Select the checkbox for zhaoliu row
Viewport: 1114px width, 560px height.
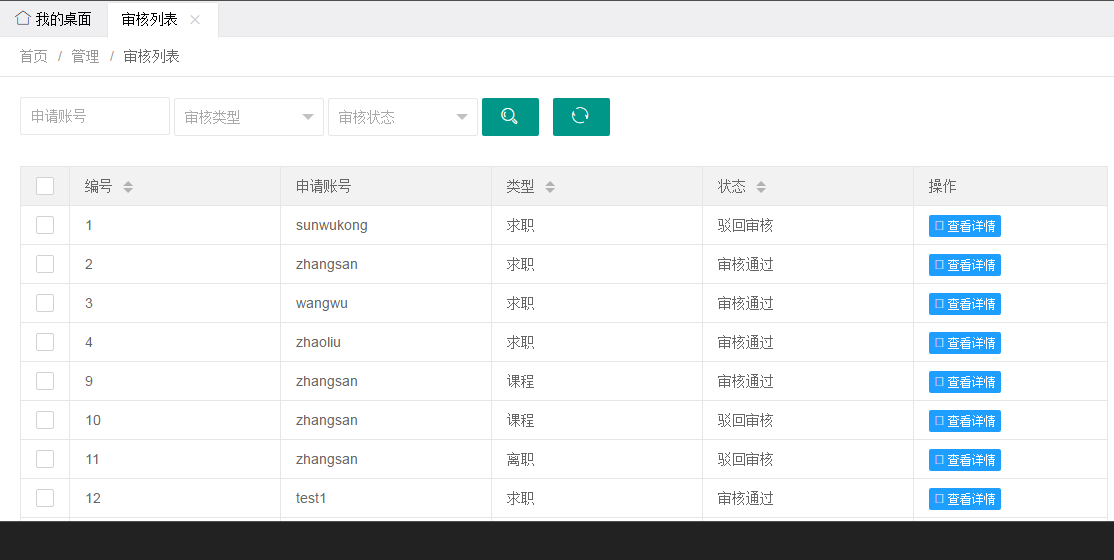tap(45, 342)
